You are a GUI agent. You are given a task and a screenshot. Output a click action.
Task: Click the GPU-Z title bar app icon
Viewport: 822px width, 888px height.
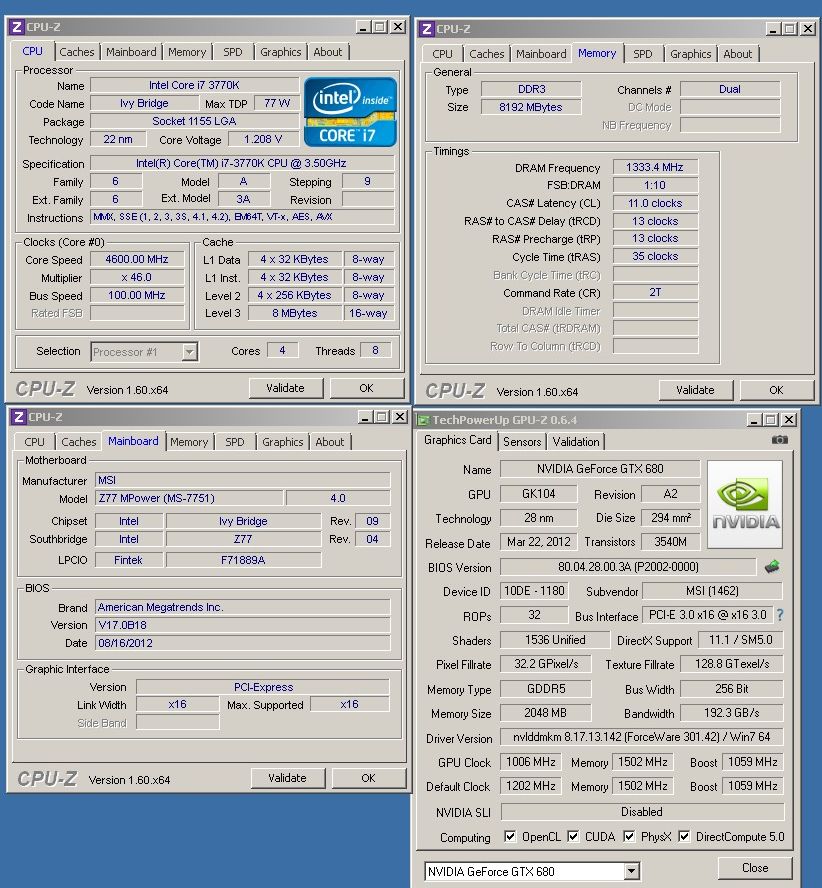[424, 420]
